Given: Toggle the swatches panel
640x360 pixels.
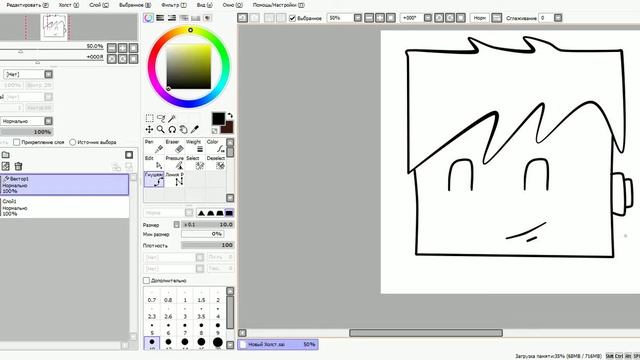Looking at the screenshot, I should click(x=196, y=18).
